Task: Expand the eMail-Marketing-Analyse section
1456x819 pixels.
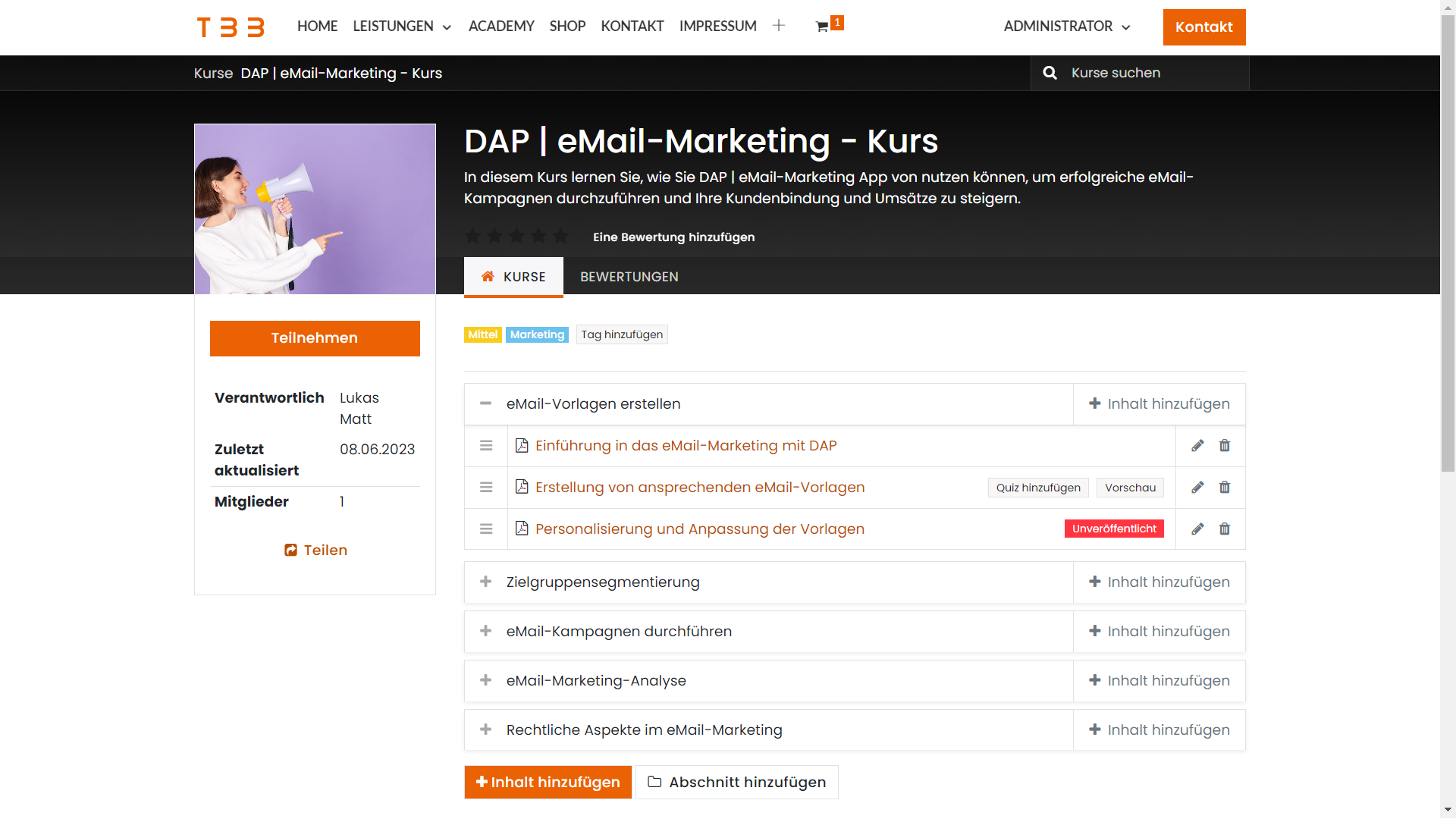Action: [x=486, y=681]
